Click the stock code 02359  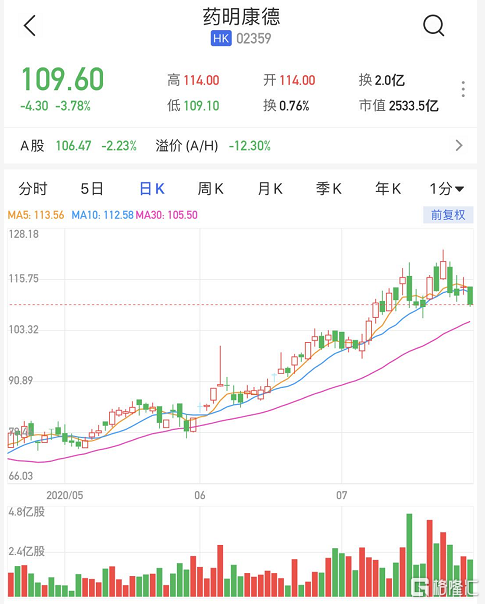pyautogui.click(x=254, y=39)
